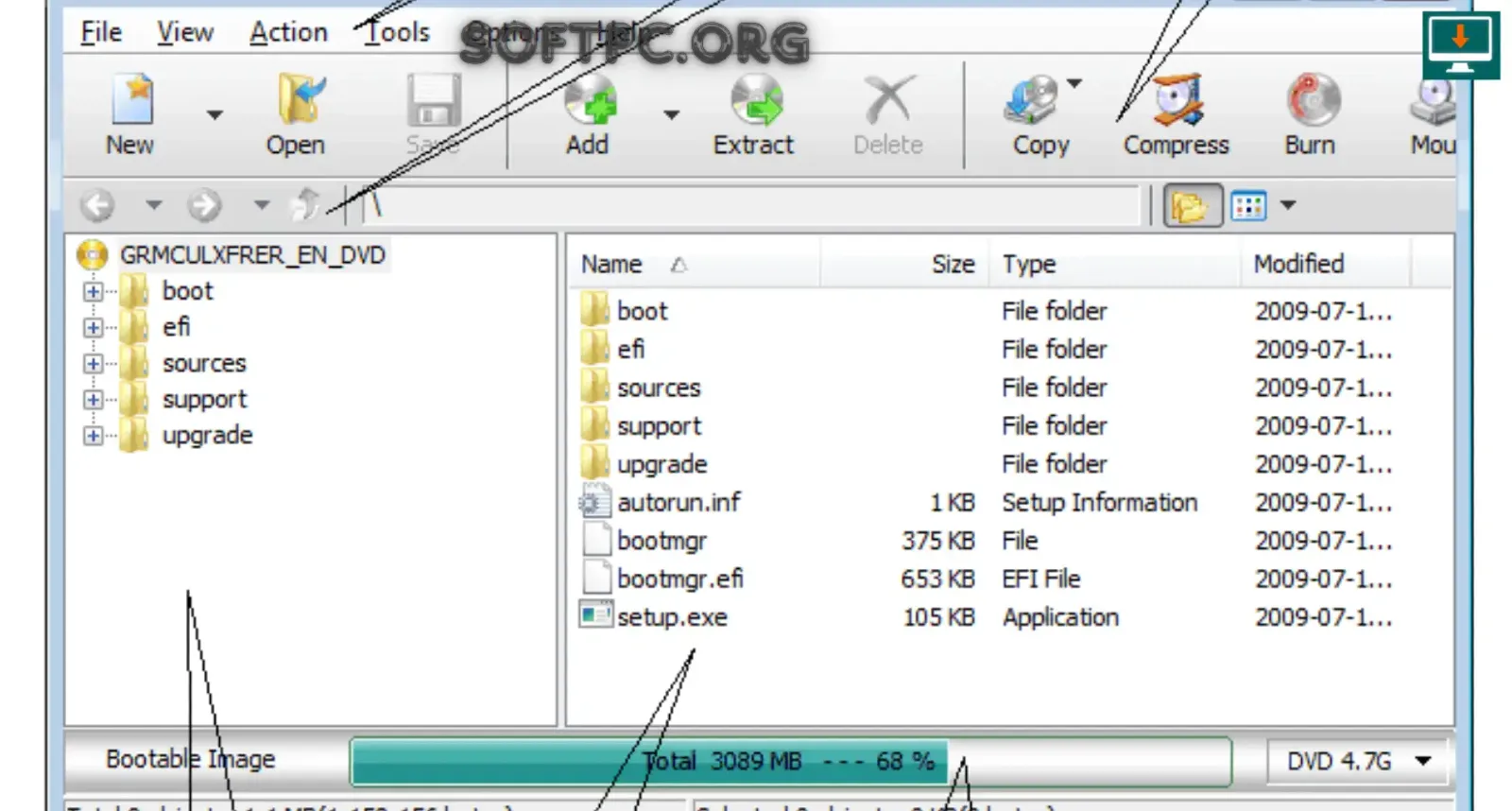The width and height of the screenshot is (1512, 811).
Task: Select the support folder in file list
Action: tap(659, 426)
